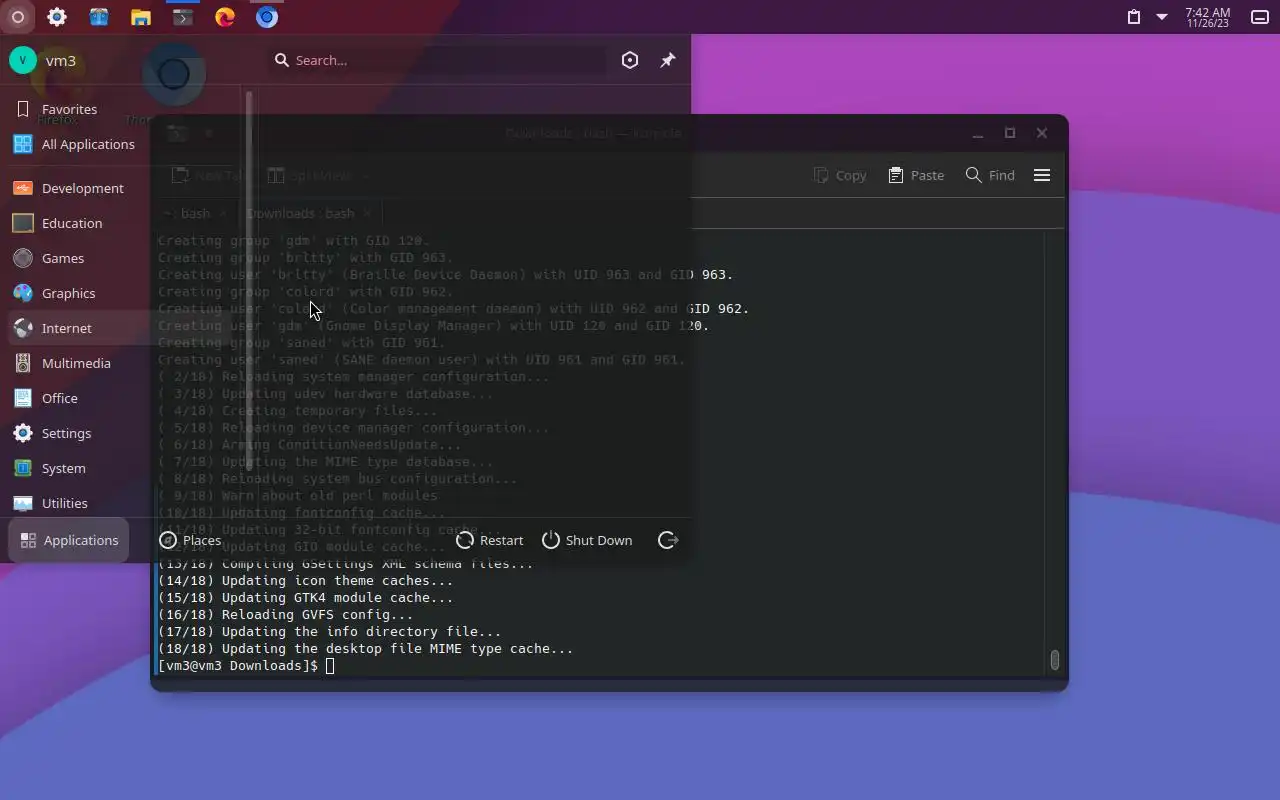Minimize the Konsole window
The image size is (1280, 800).
pyautogui.click(x=978, y=133)
